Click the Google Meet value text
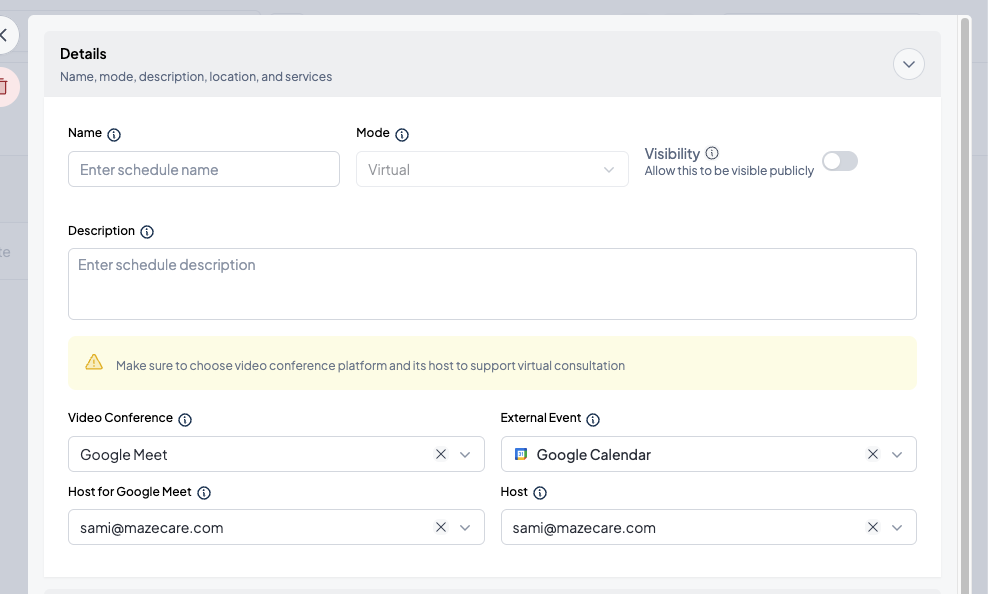This screenshot has height=594, width=988. click(x=124, y=455)
